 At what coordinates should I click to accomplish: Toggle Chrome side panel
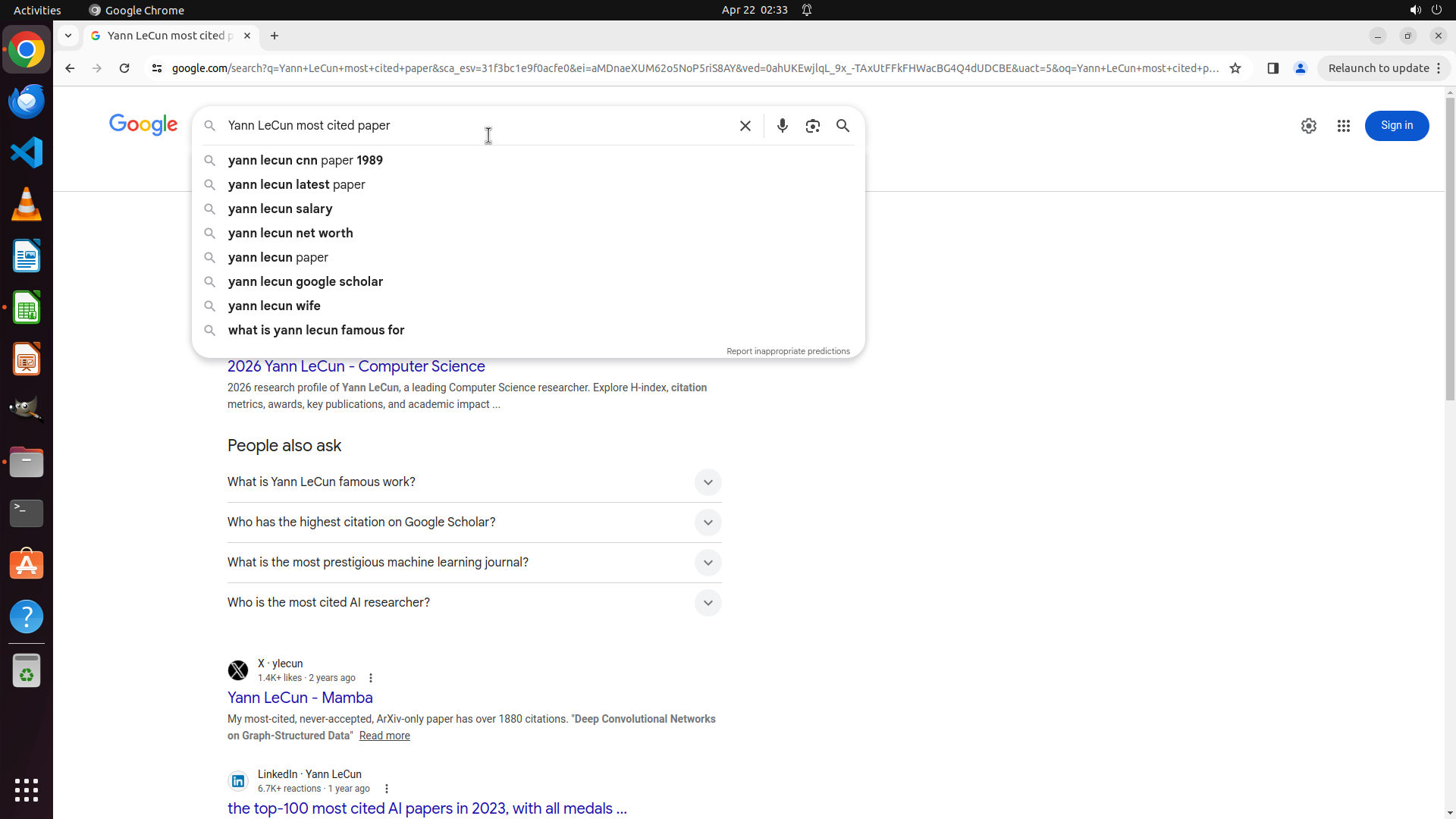click(x=1272, y=68)
